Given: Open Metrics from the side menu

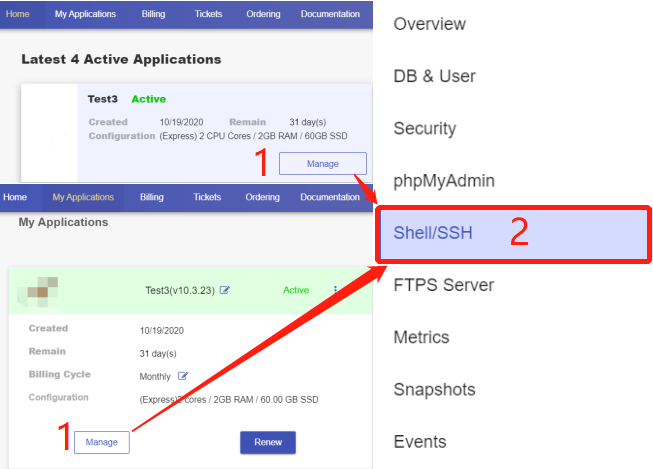Looking at the screenshot, I should pyautogui.click(x=421, y=337).
